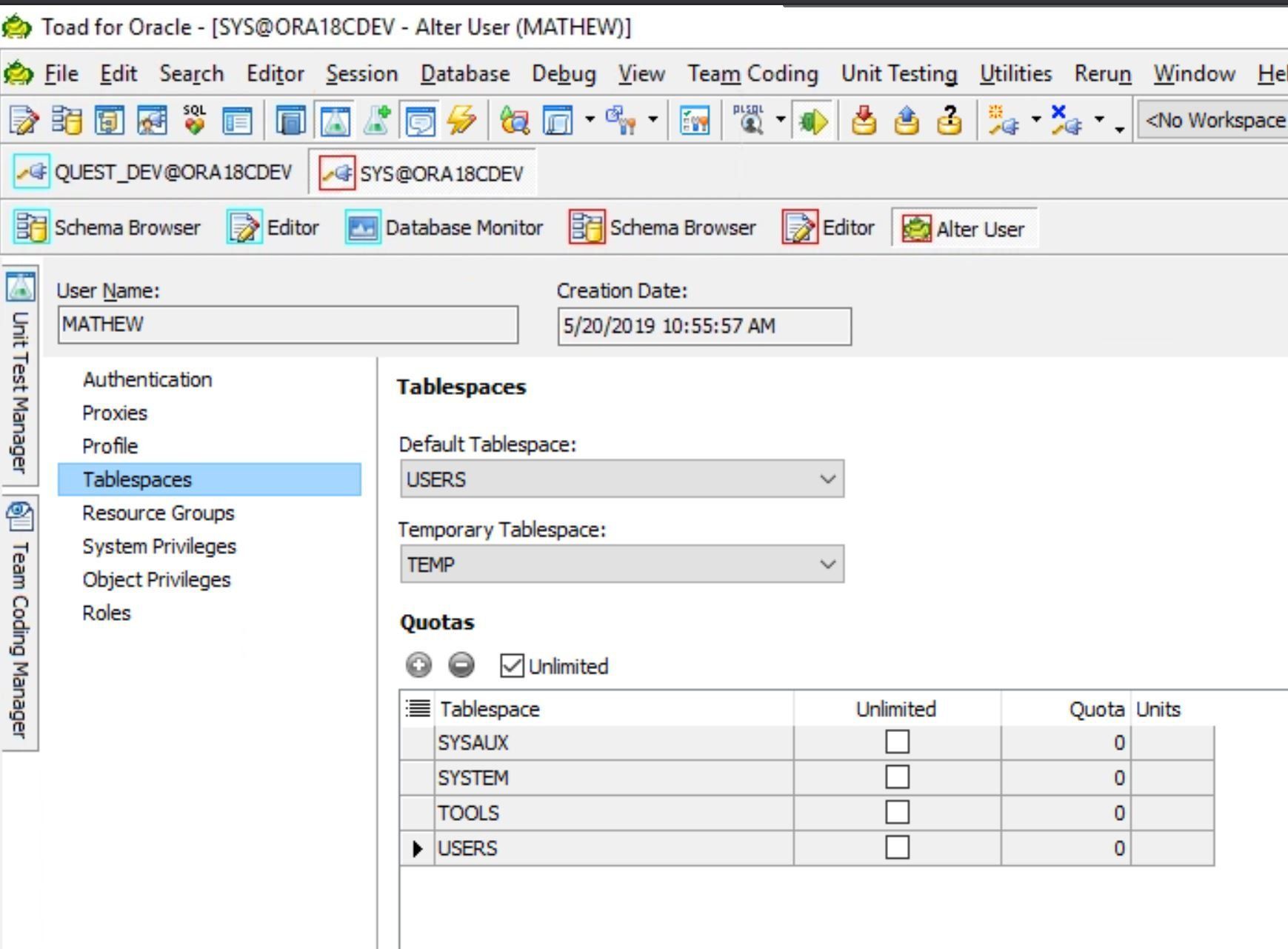1288x949 pixels.
Task: Open the toolbar overflow options arrow
Action: (1120, 130)
